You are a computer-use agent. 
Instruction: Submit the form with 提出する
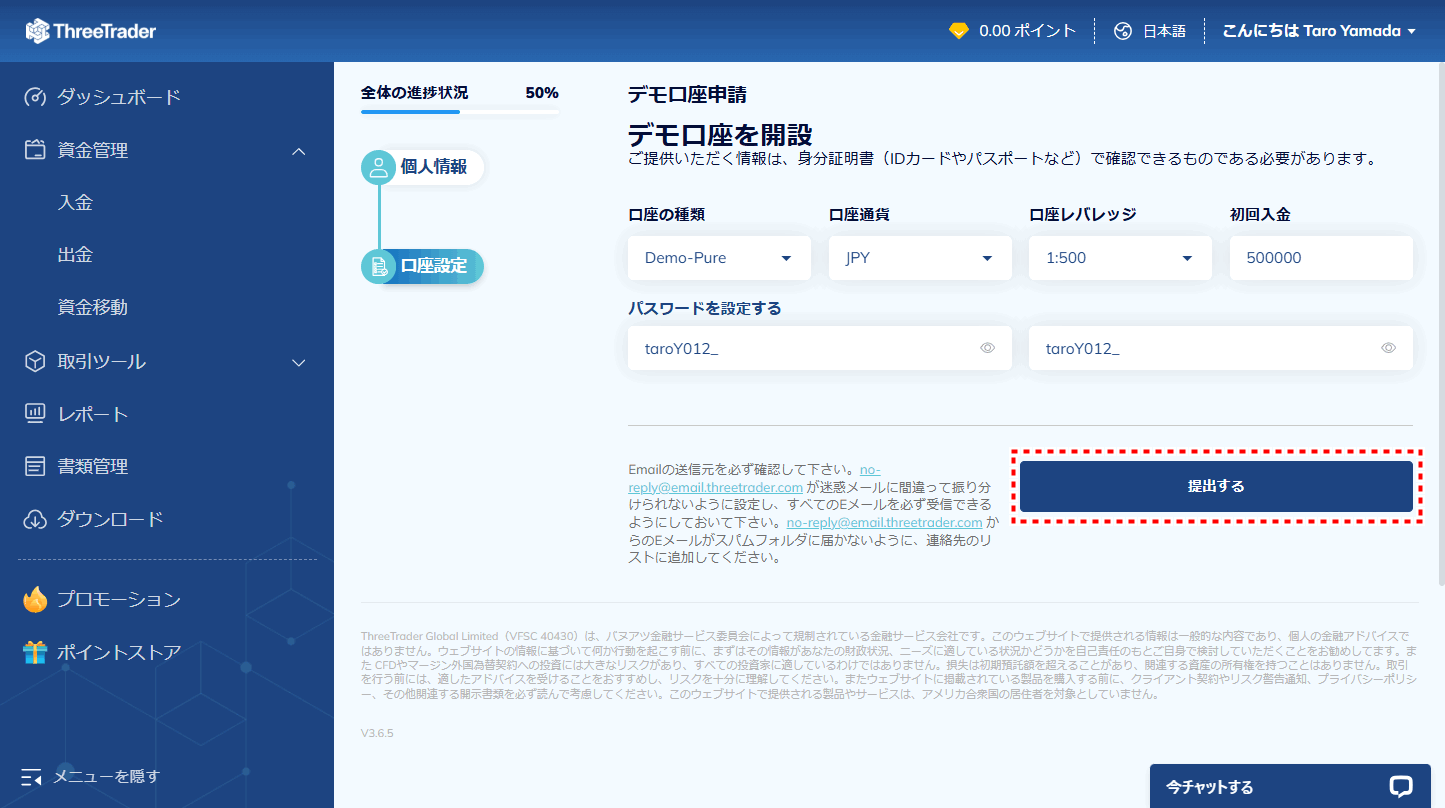(x=1216, y=486)
